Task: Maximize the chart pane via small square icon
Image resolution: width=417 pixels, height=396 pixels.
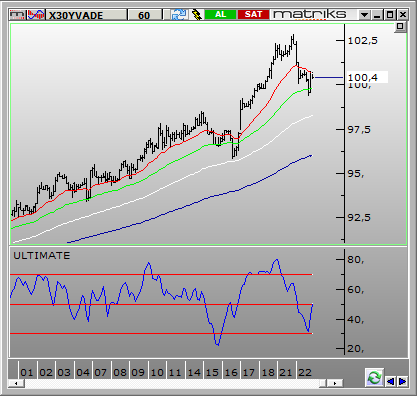Action: (400, 27)
